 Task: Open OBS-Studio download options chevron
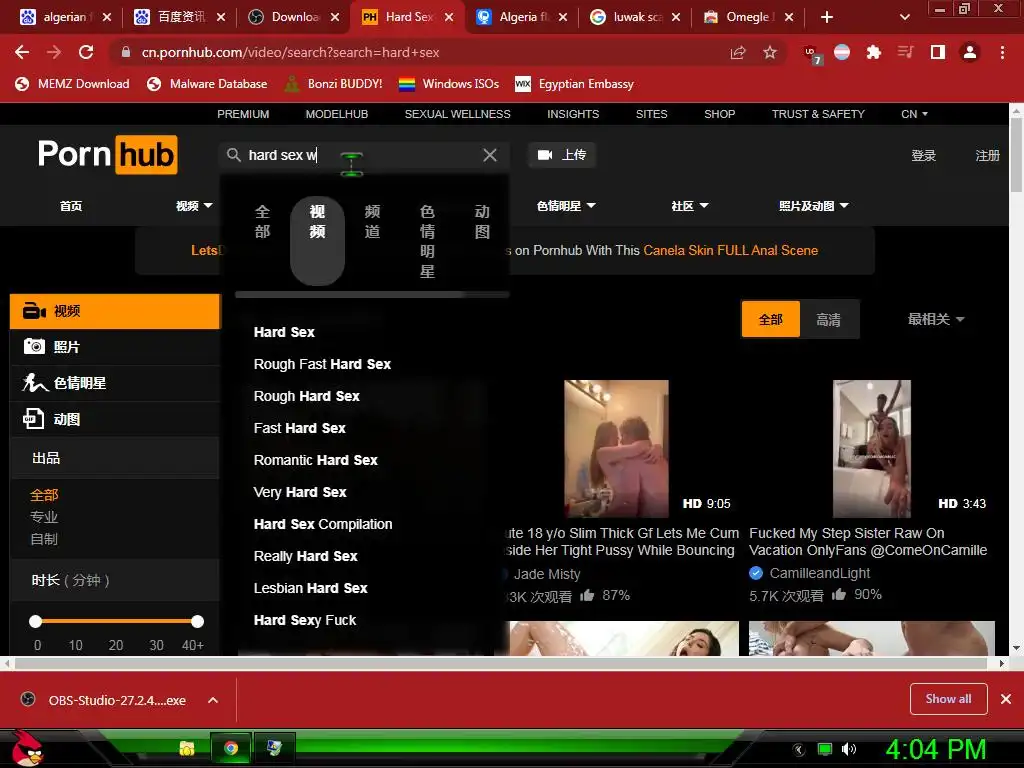point(213,700)
